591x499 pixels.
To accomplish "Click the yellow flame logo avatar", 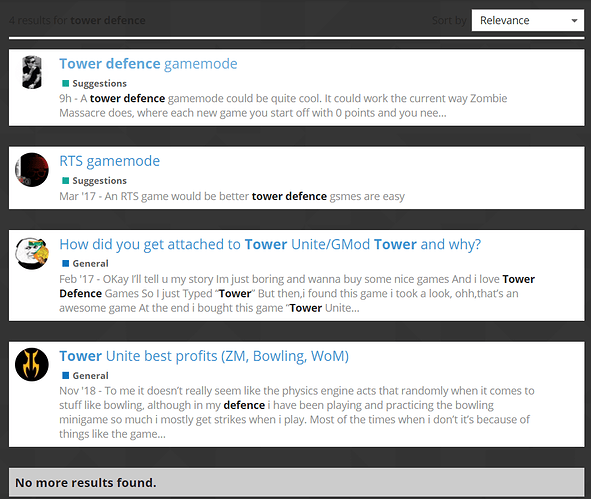I will (32, 364).
